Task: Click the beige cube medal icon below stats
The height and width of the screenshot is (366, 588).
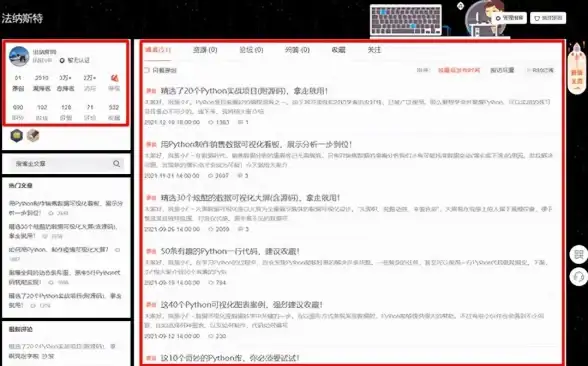Action: tap(33, 136)
